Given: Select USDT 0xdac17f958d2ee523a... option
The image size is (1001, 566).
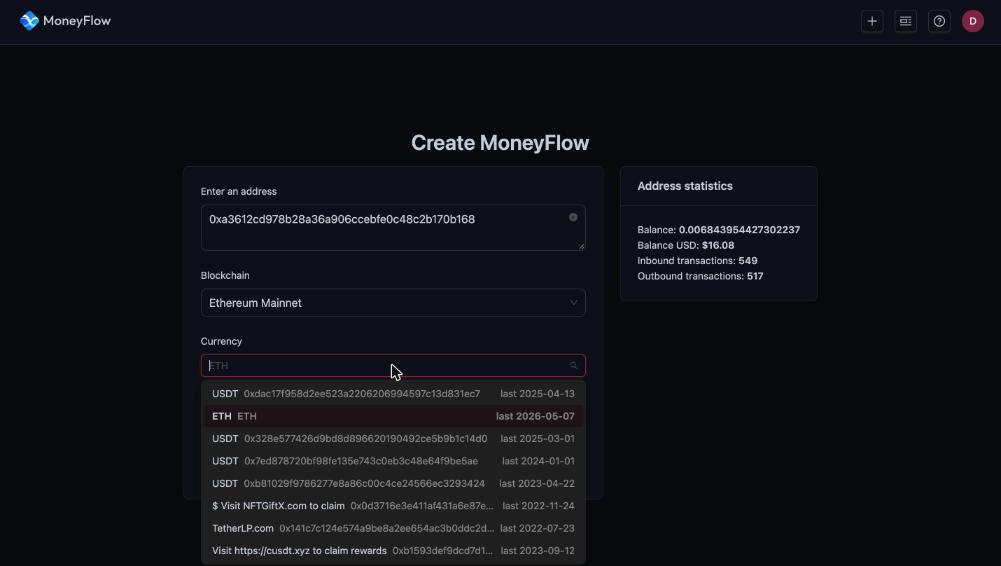Looking at the screenshot, I should point(393,394).
